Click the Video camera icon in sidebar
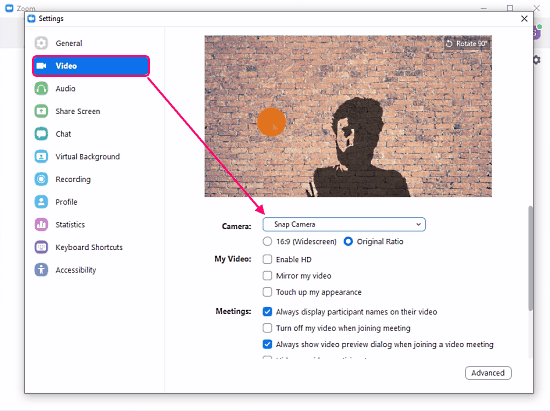Viewport: 550px width, 411px height. coord(41,66)
